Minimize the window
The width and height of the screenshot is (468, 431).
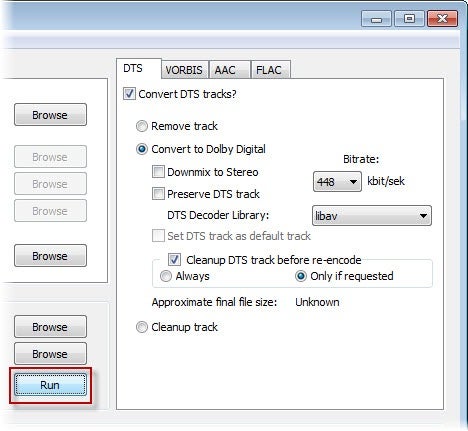point(376,19)
